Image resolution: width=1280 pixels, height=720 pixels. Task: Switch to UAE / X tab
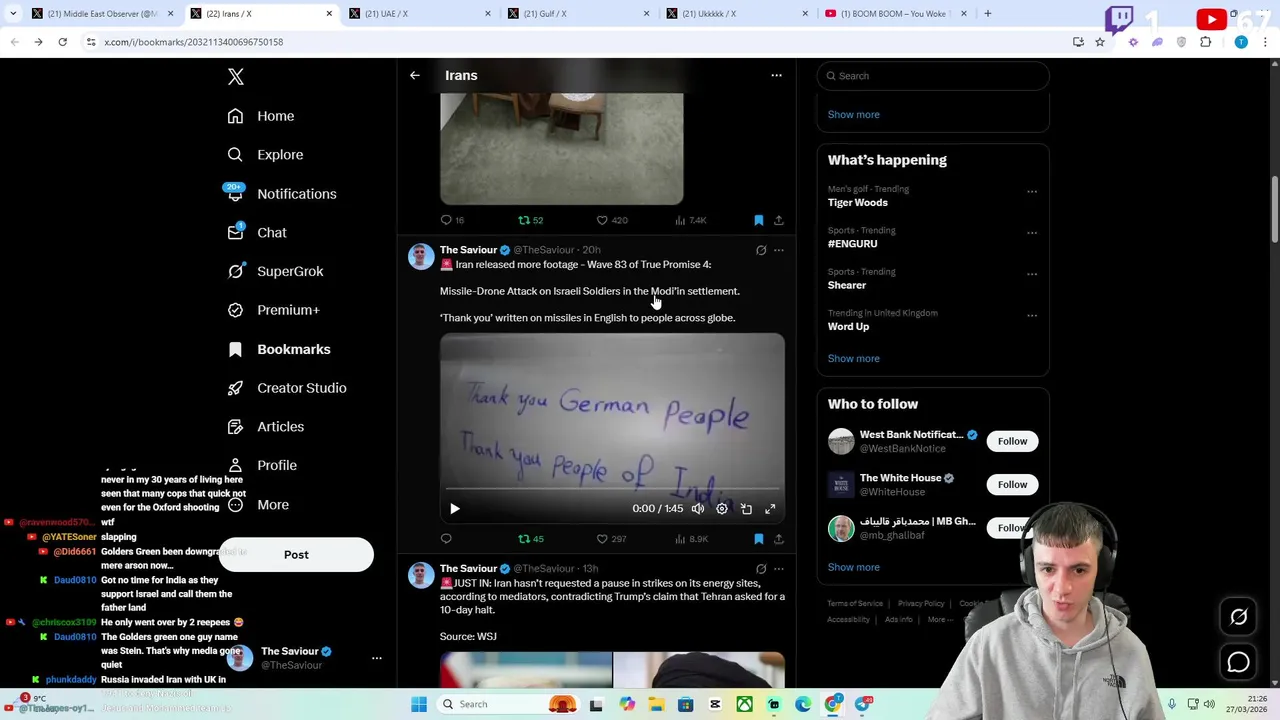tap(420, 14)
